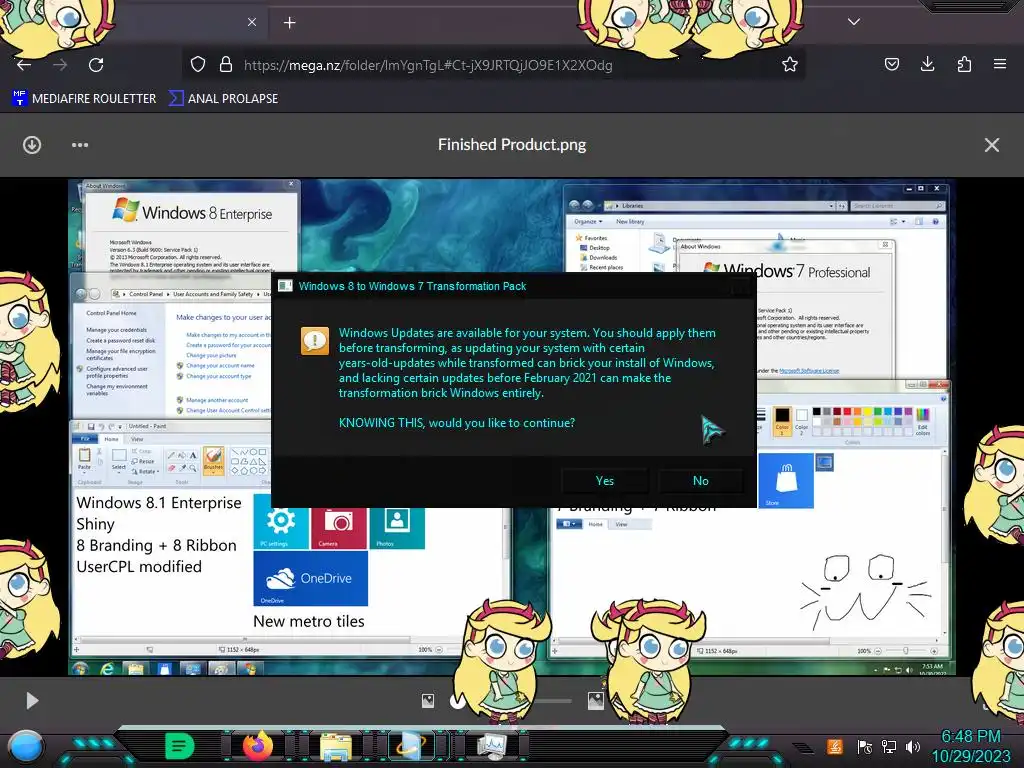Open the MEDIAFIRE ROULETTER bookmark
The height and width of the screenshot is (768, 1024).
coord(84,99)
